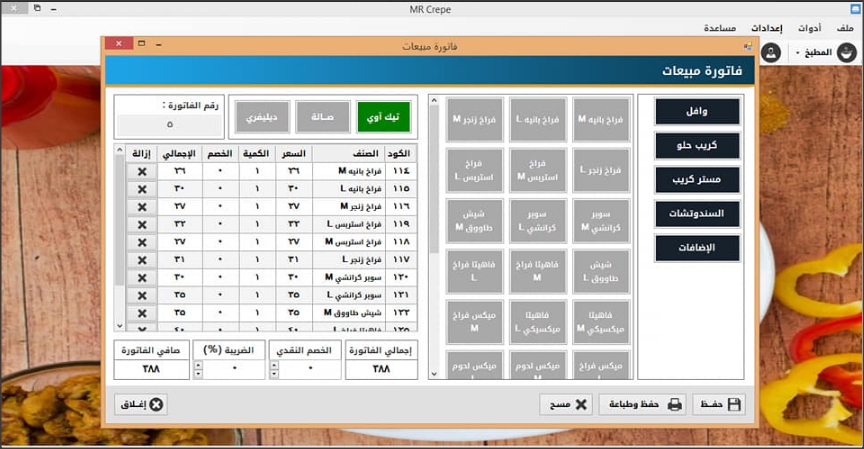Increase the tax (الضريبة) value with up arrow
The image size is (864, 449).
(x=197, y=364)
